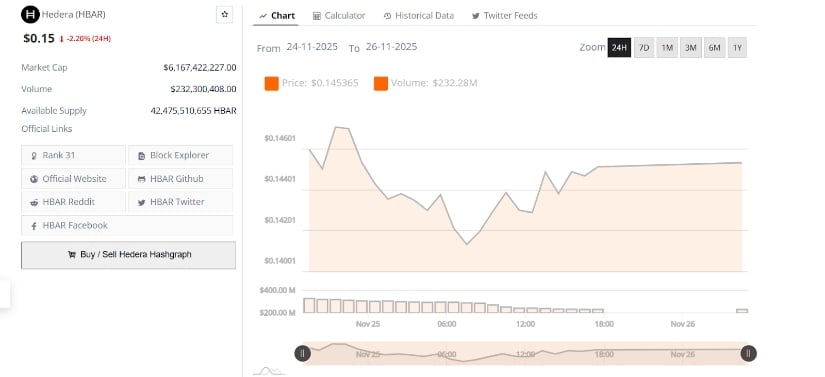Click the Rank 31 trophy icon
The width and height of the screenshot is (825, 377).
pos(34,156)
